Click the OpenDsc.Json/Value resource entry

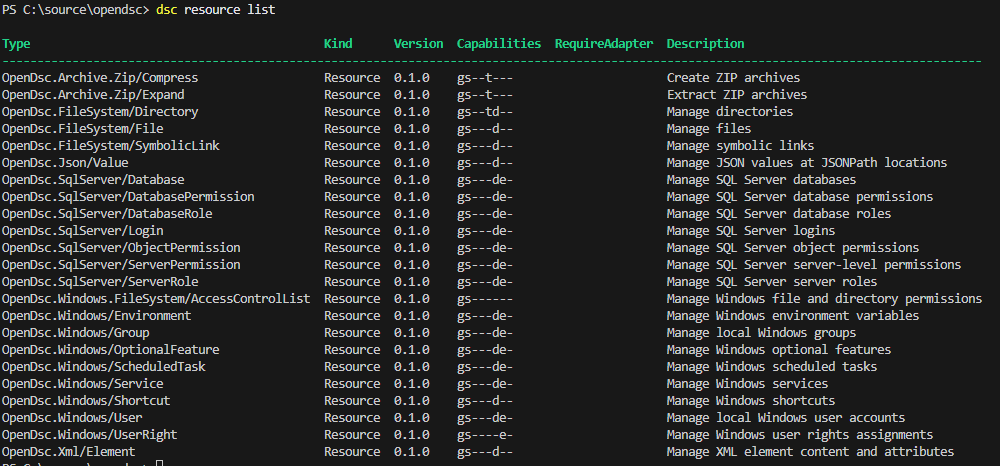[x=65, y=163]
